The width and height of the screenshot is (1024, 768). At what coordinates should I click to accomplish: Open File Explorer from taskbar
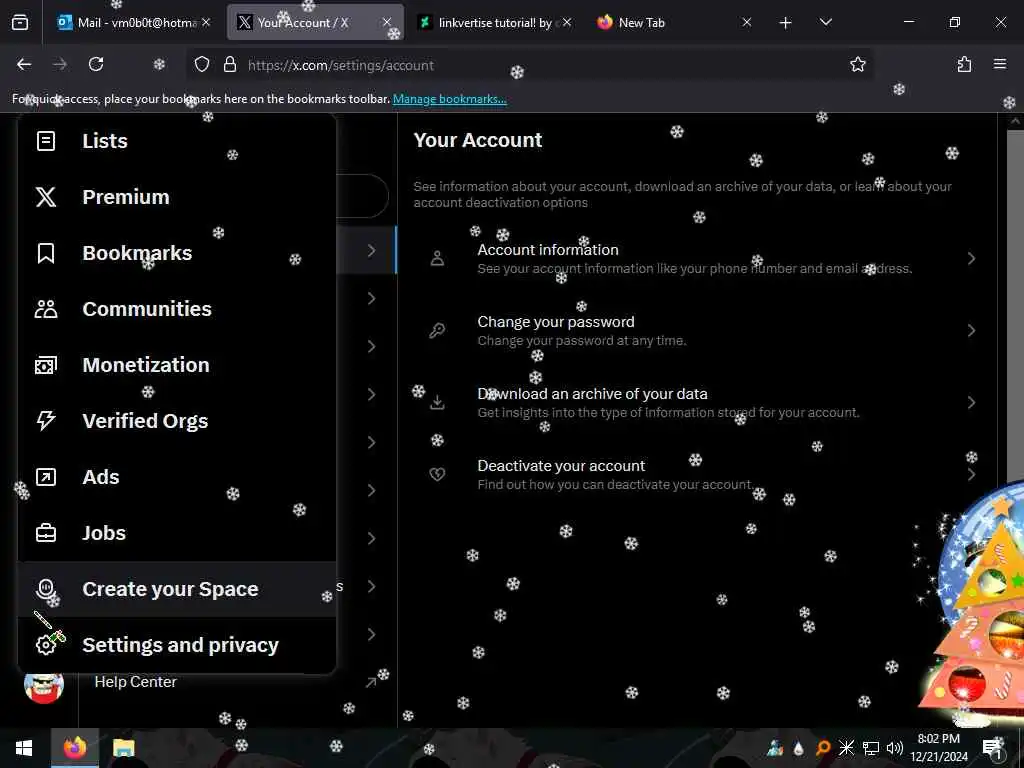click(x=123, y=748)
